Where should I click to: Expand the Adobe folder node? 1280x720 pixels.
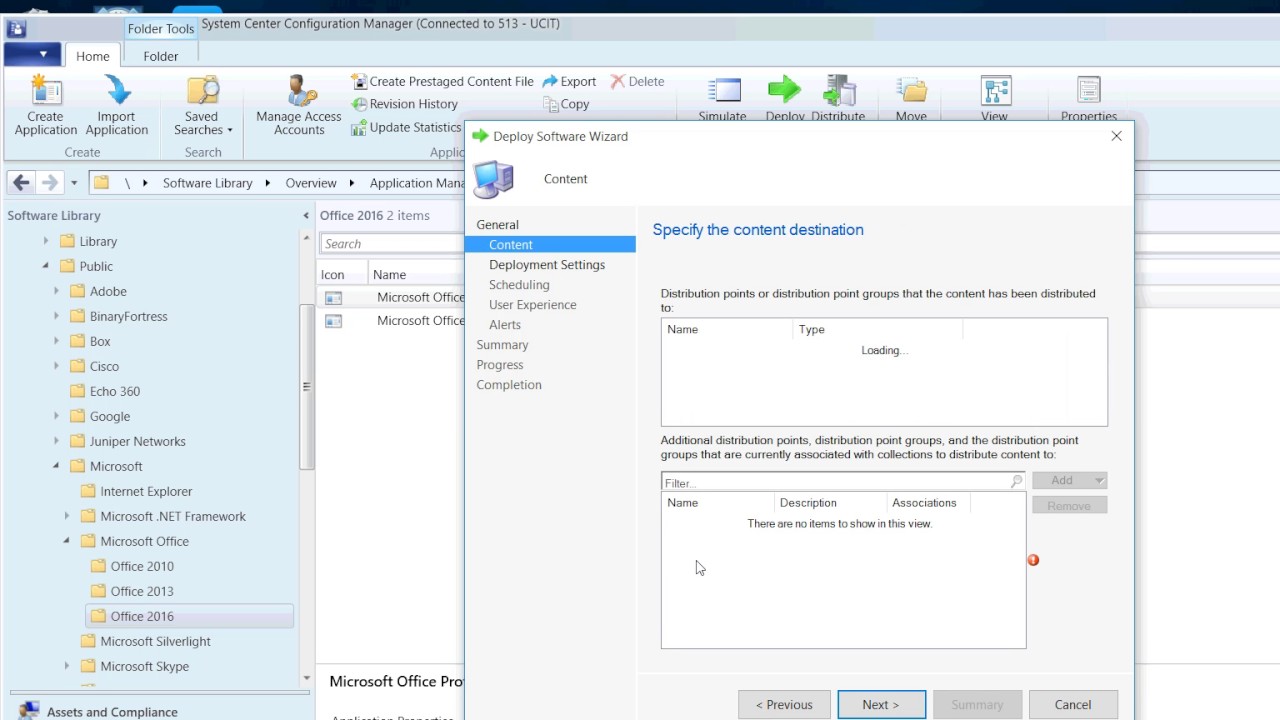[x=56, y=291]
